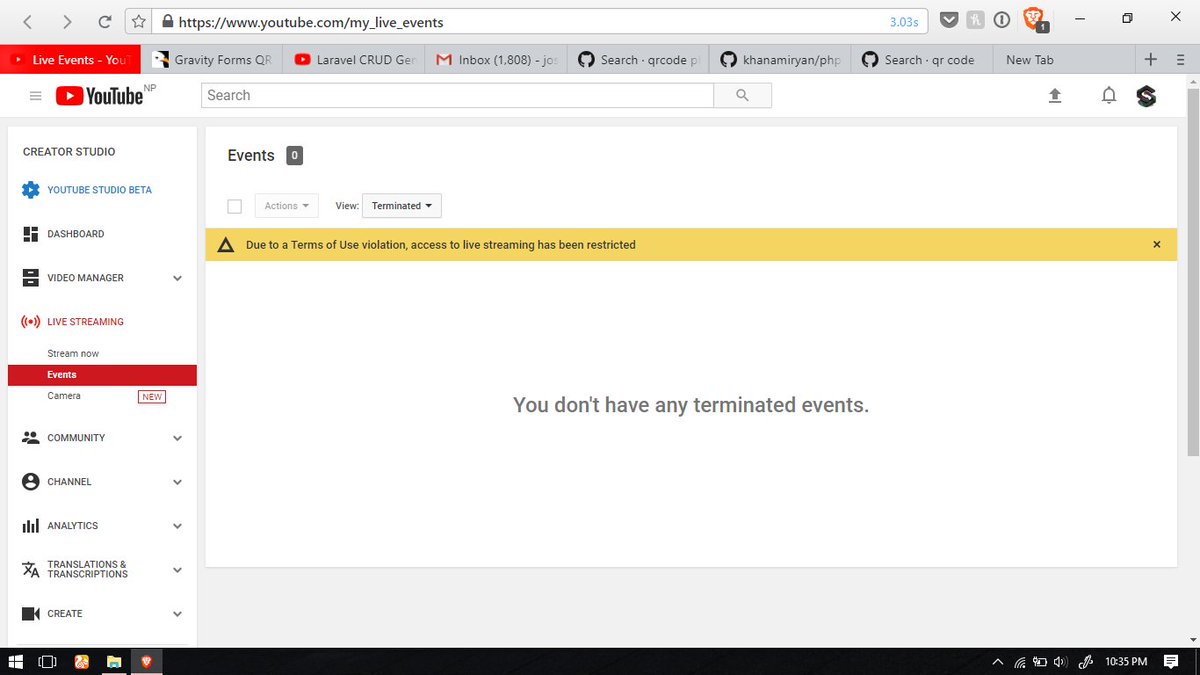Go back with the browser back arrow
Viewport: 1200px width, 675px height.
coord(28,21)
